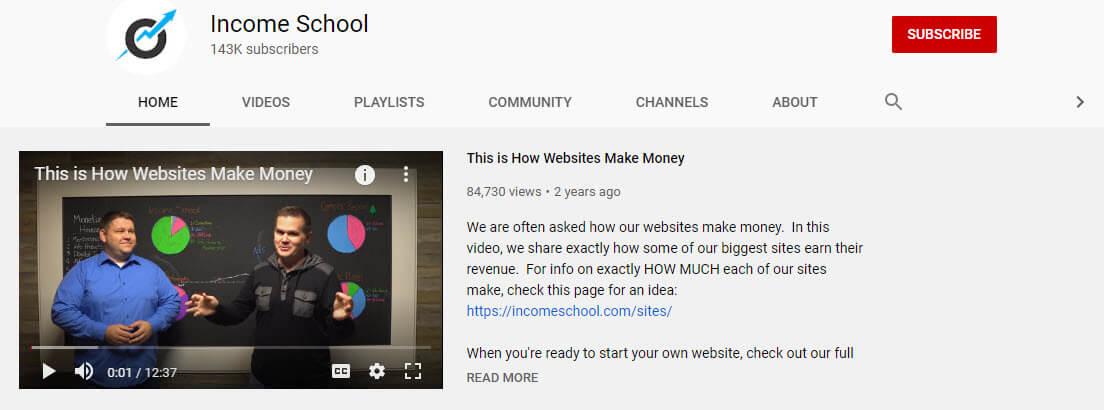Switch to the VIDEOS tab

pyautogui.click(x=266, y=102)
